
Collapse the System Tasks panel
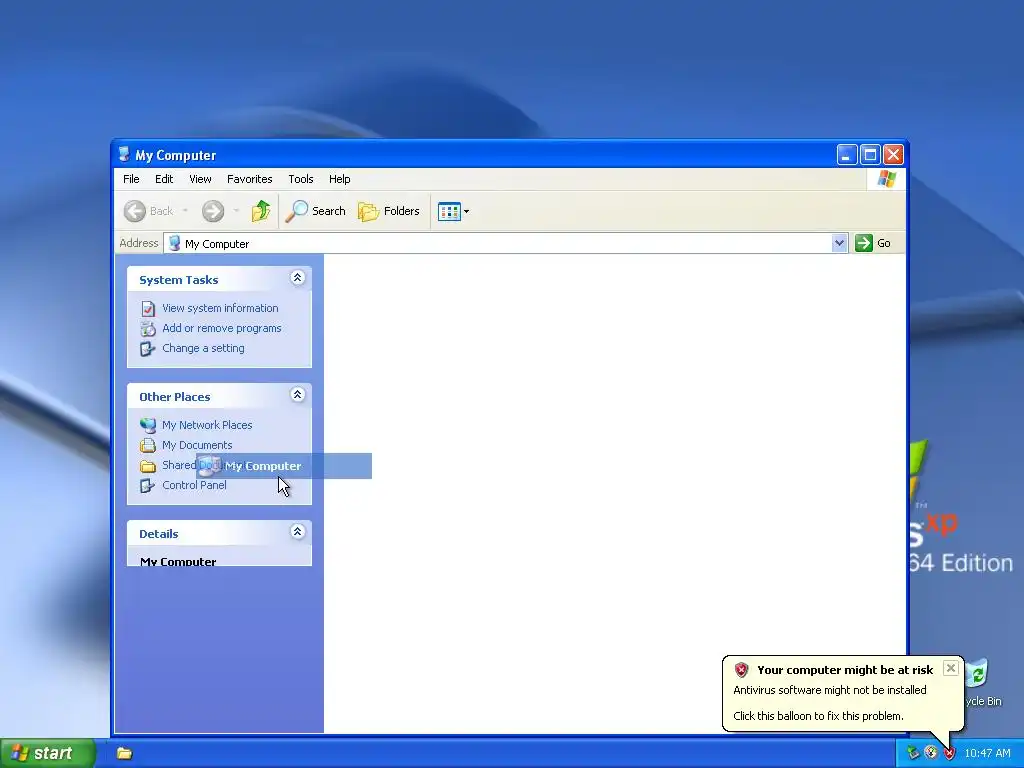[297, 278]
